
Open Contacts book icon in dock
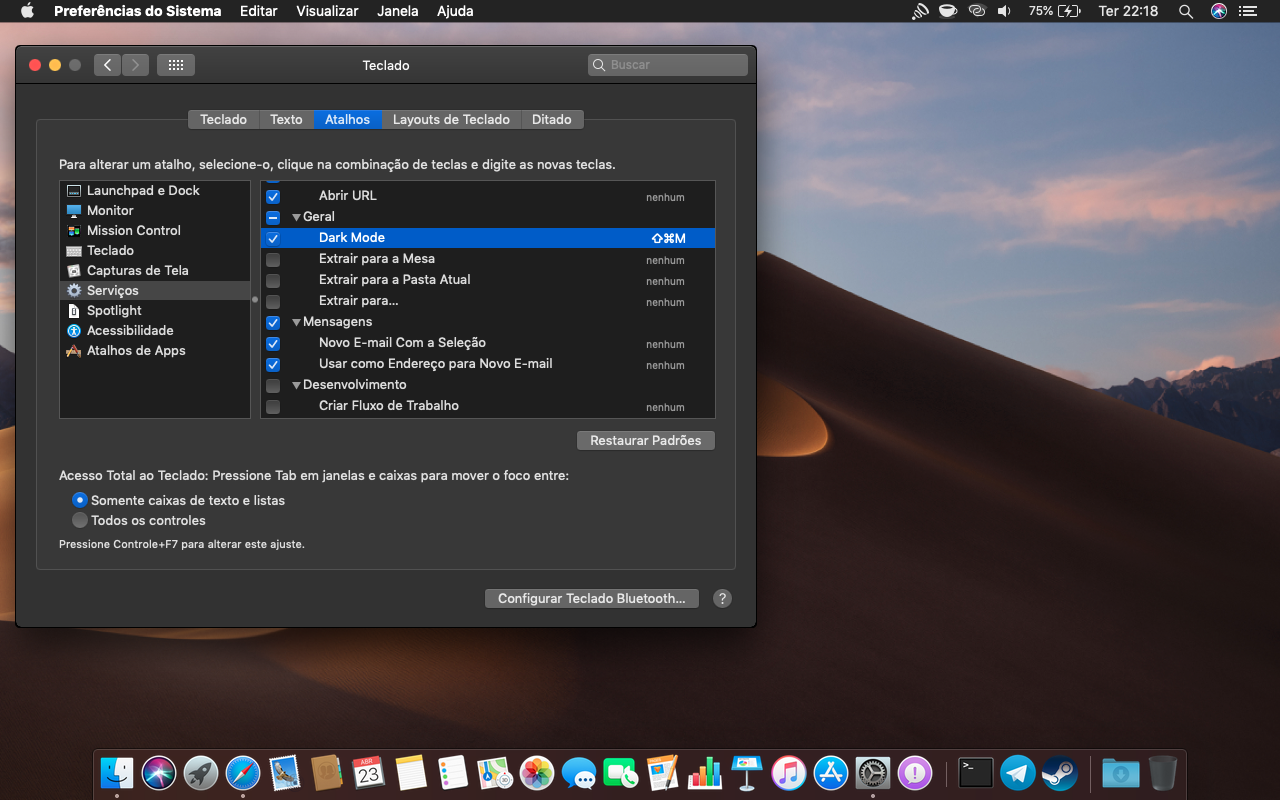tap(327, 772)
